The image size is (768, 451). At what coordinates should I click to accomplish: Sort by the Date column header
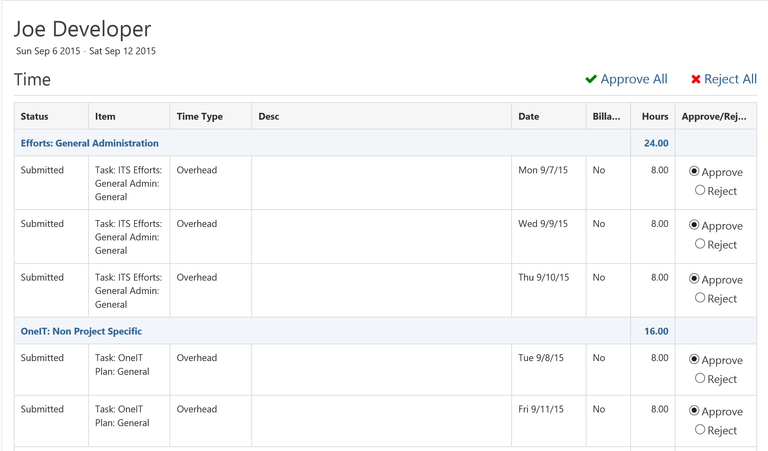pos(529,117)
